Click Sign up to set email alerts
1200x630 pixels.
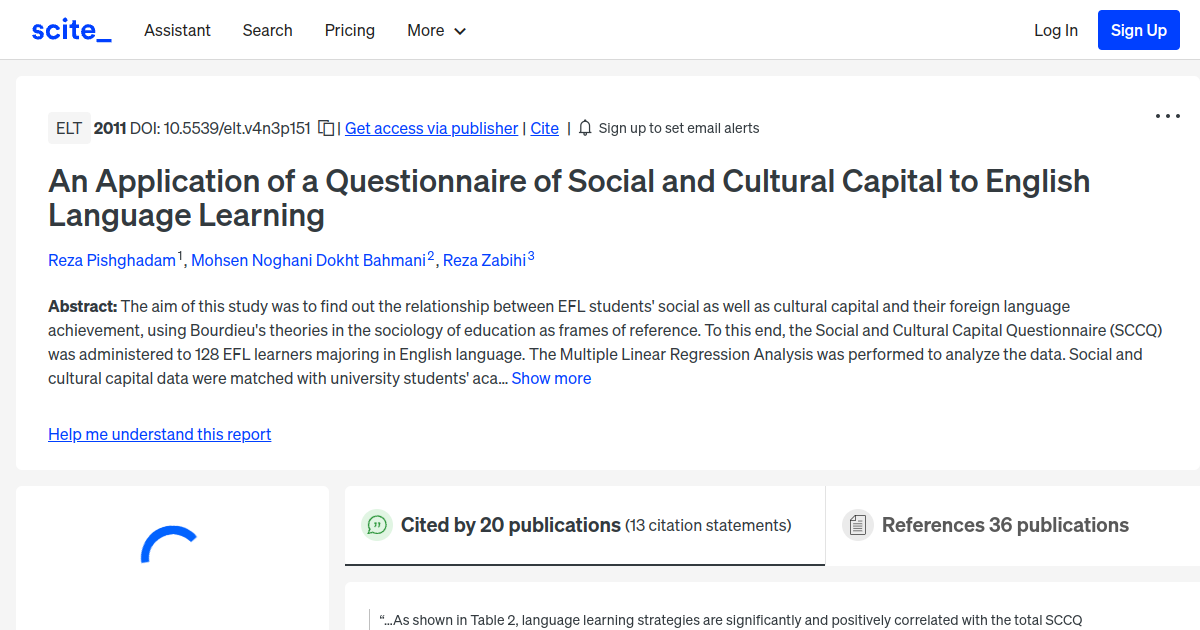click(679, 128)
